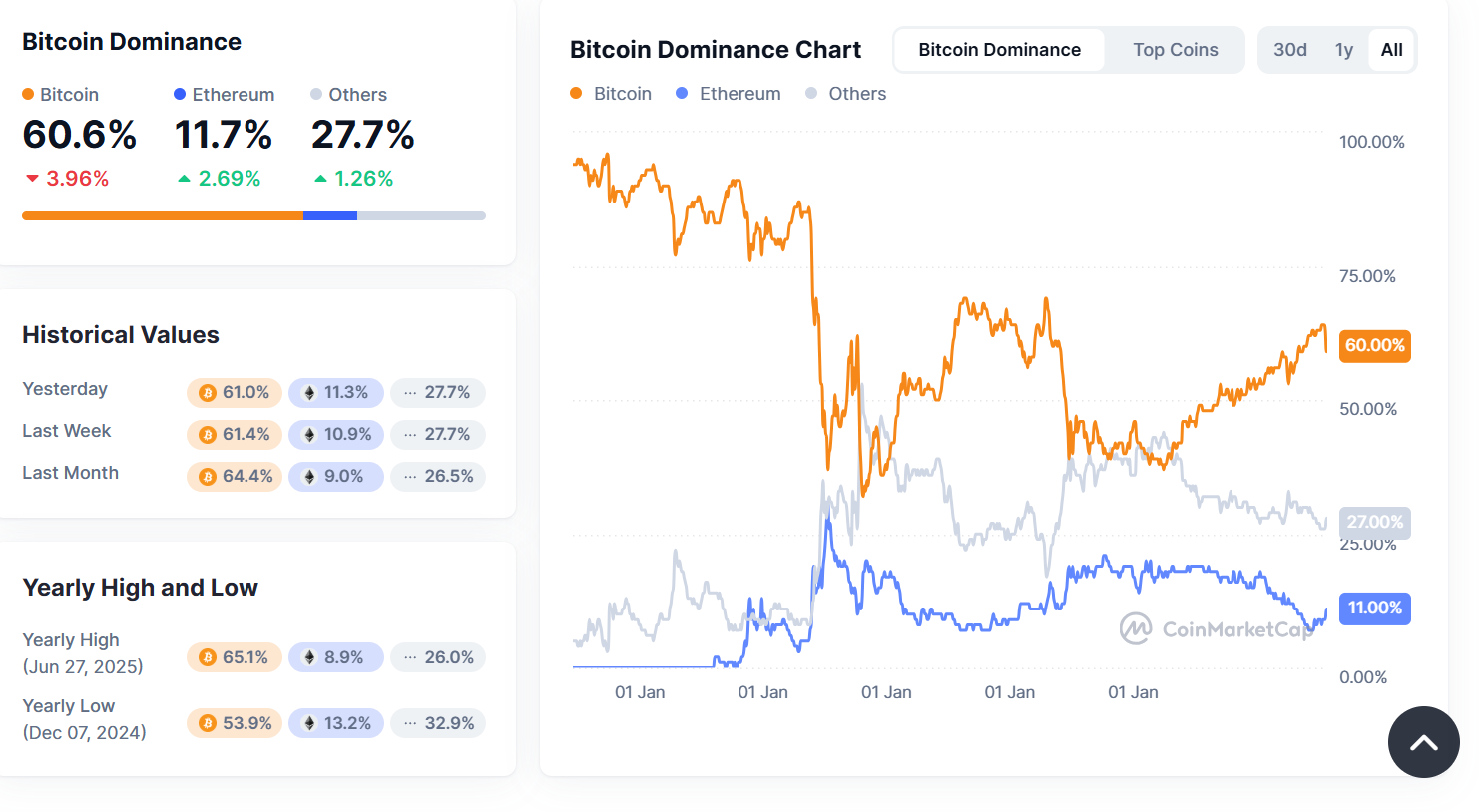
Task: Toggle Bitcoin series in chart legend
Action: (611, 94)
